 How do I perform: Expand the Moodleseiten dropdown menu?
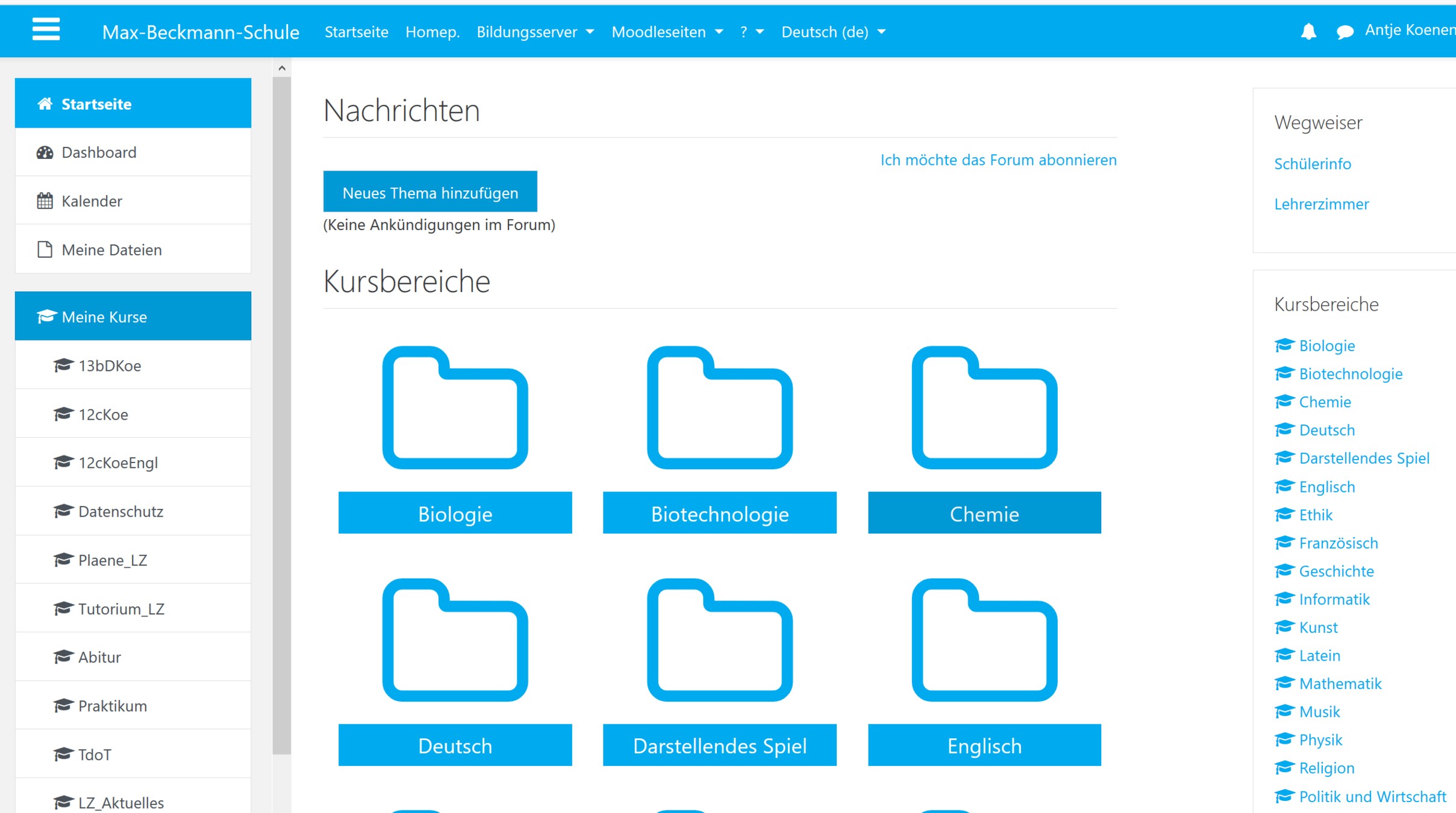click(x=667, y=32)
